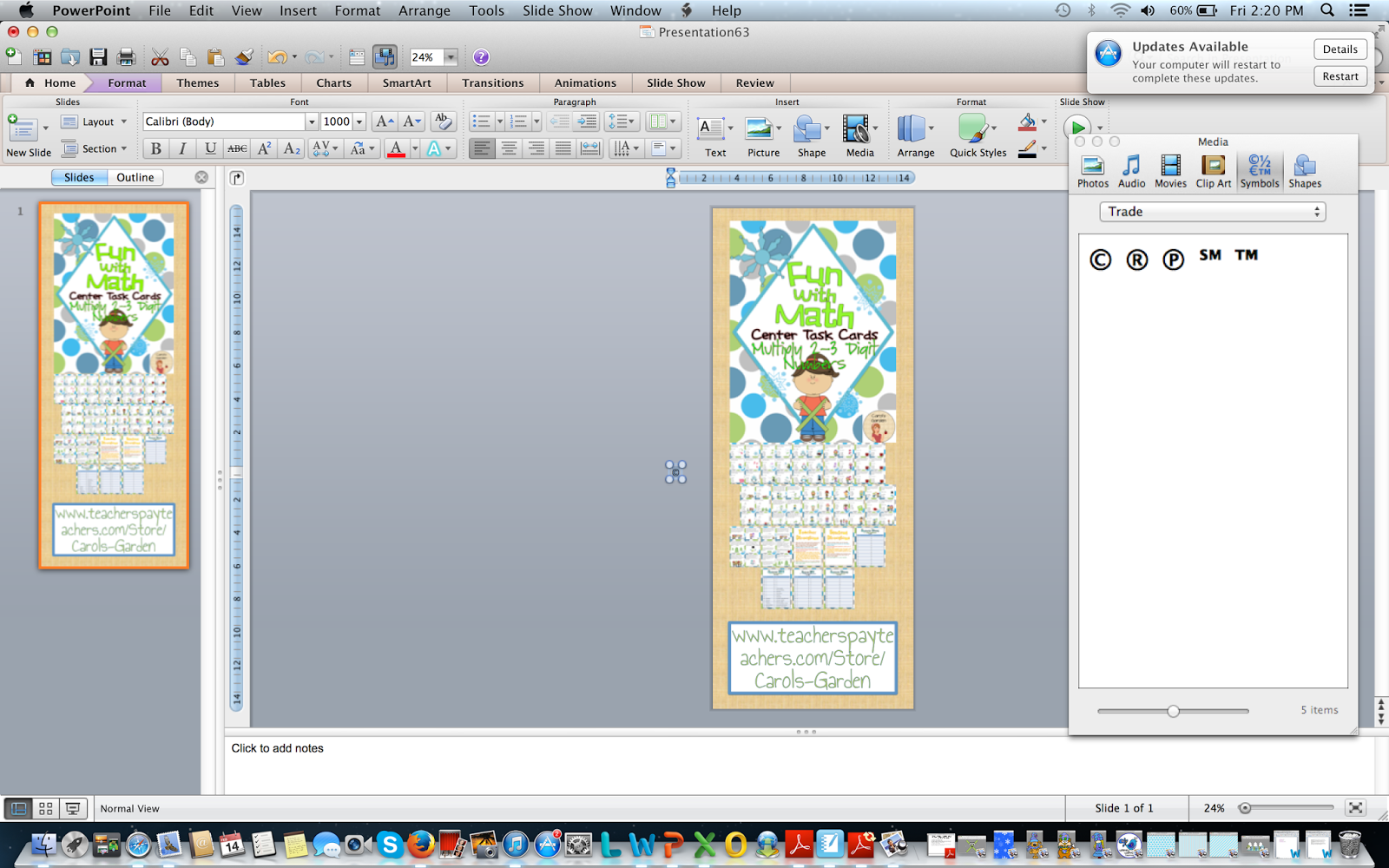Viewport: 1389px width, 868px height.
Task: Open the Photos tab in Media panel
Action: [x=1093, y=171]
